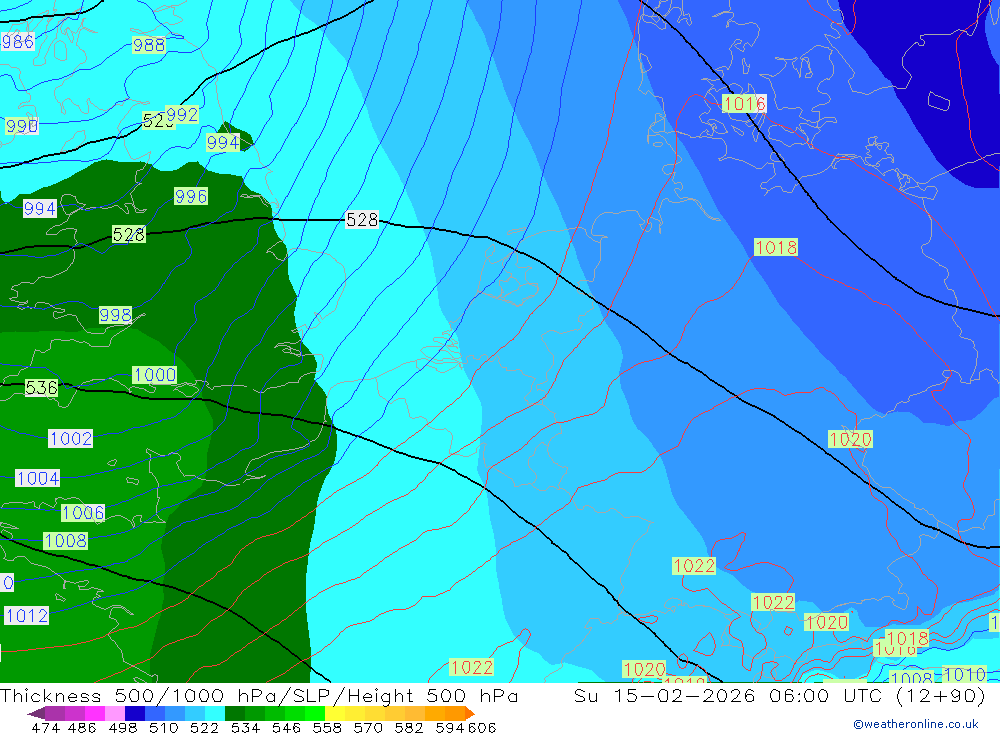Click the 1002 isobar label

(71, 439)
